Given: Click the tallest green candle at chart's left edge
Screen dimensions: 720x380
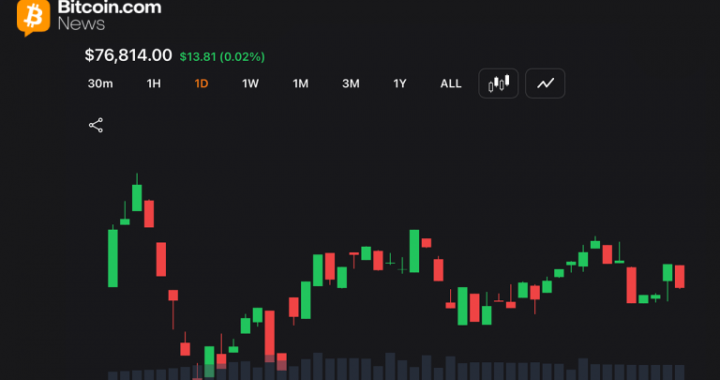Looking at the screenshot, I should click(x=113, y=258).
